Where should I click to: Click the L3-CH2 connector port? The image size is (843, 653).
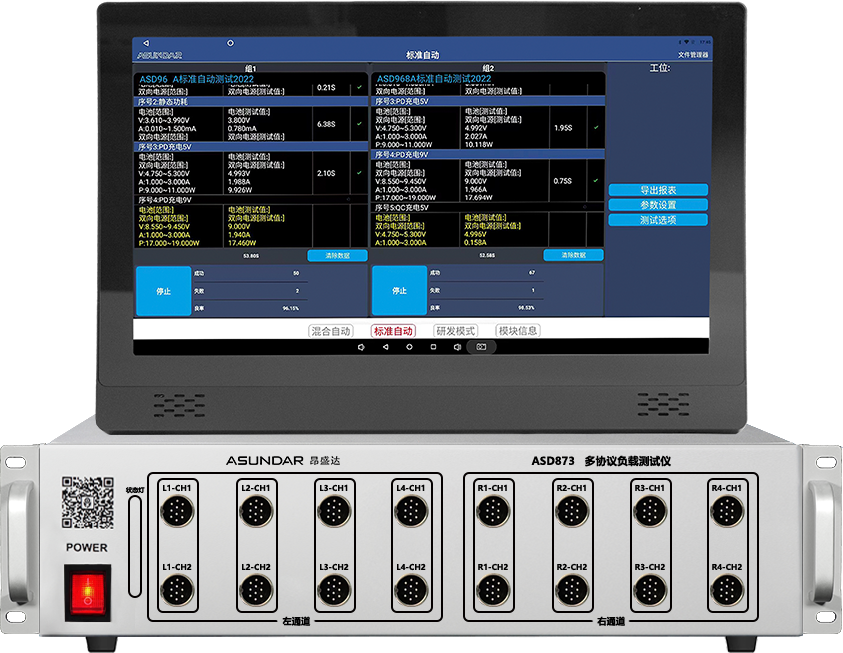click(x=334, y=590)
